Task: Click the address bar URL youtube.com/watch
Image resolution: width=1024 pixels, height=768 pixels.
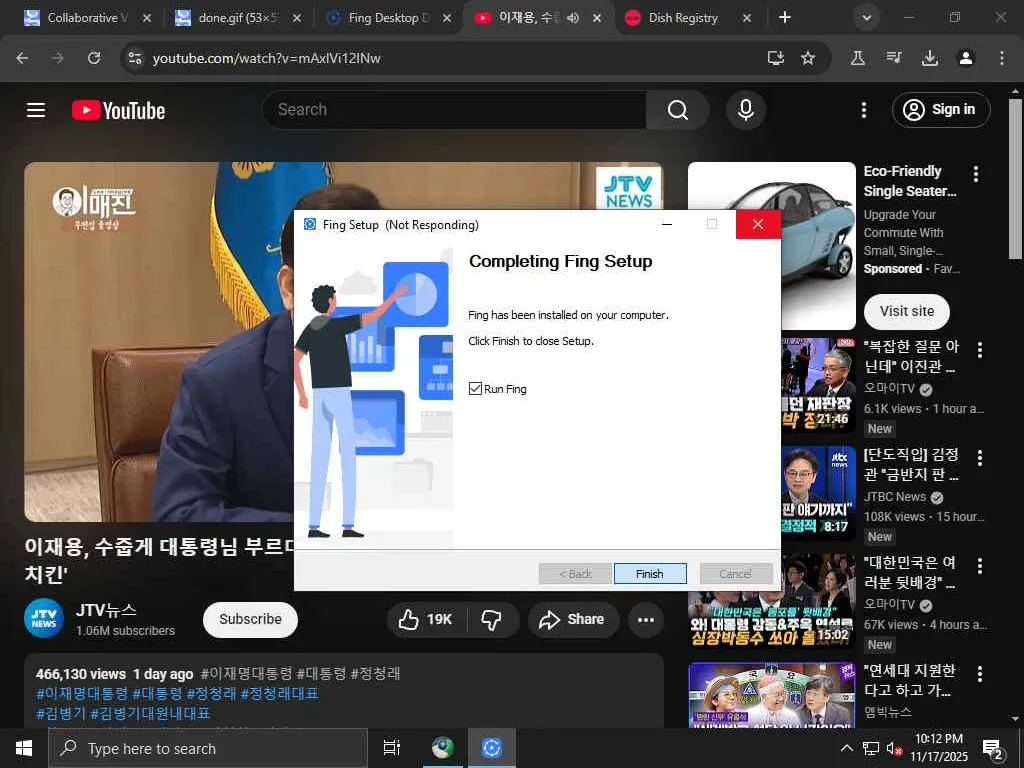Action: point(266,58)
